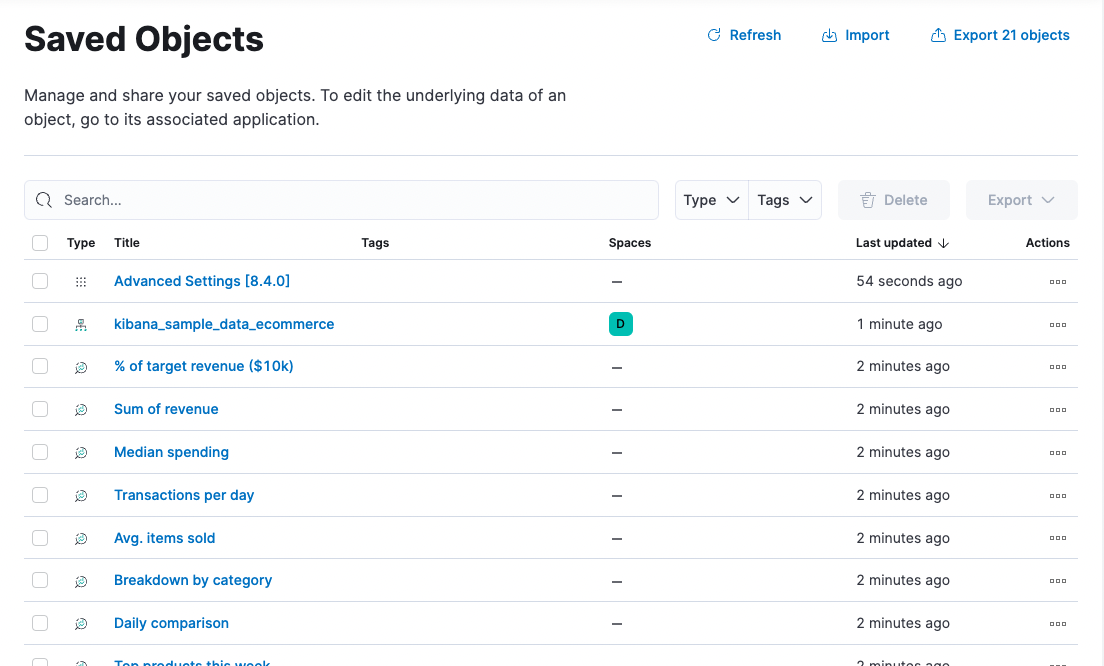Open actions menu for Advanced Settings row

pos(1057,282)
